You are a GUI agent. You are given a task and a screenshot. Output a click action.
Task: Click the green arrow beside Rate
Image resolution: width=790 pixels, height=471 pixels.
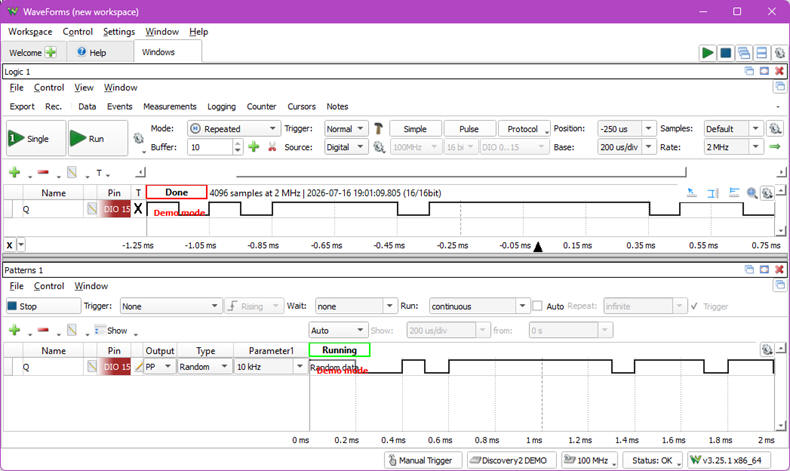[775, 147]
